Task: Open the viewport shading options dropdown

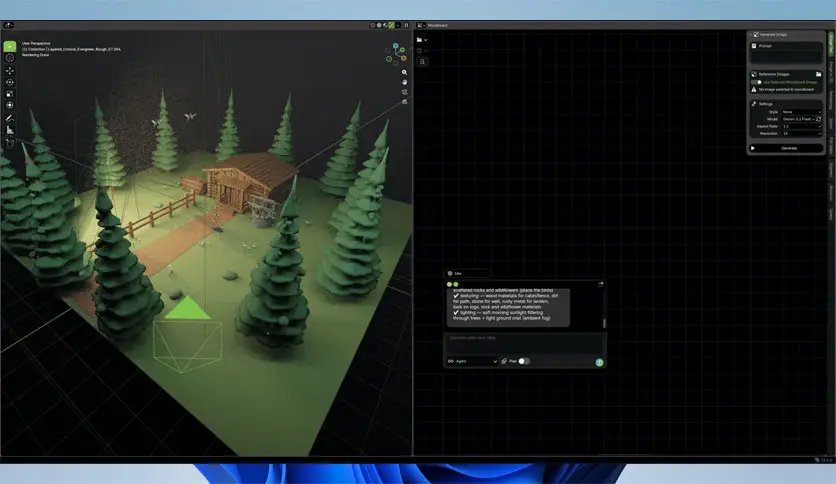Action: (x=398, y=25)
